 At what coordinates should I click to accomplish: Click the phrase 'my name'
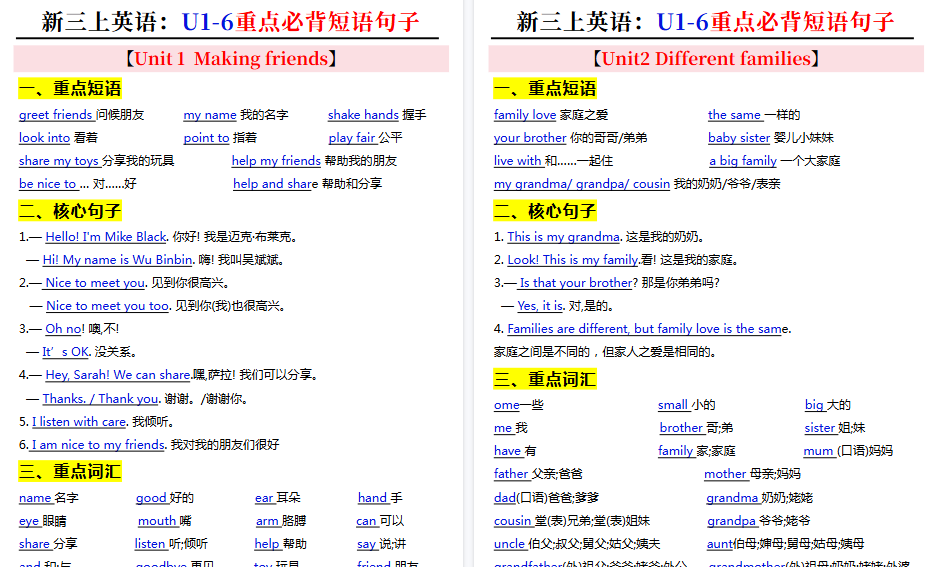(210, 114)
